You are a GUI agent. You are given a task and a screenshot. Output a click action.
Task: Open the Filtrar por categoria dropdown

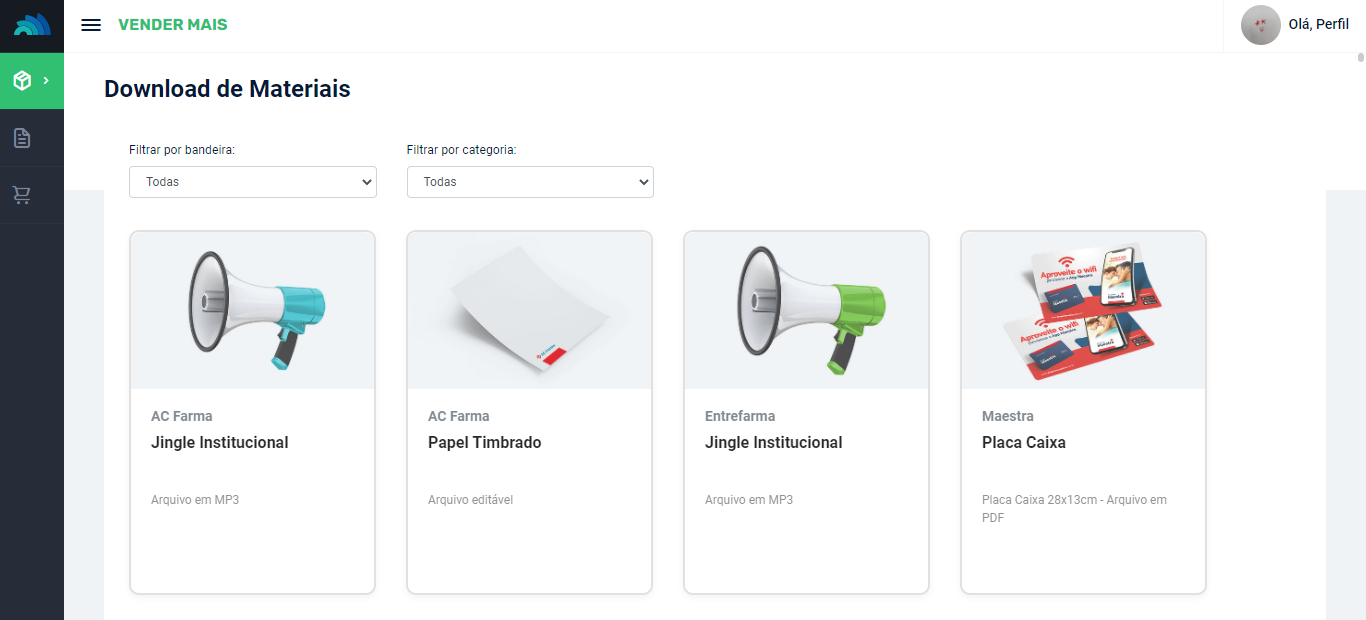530,182
